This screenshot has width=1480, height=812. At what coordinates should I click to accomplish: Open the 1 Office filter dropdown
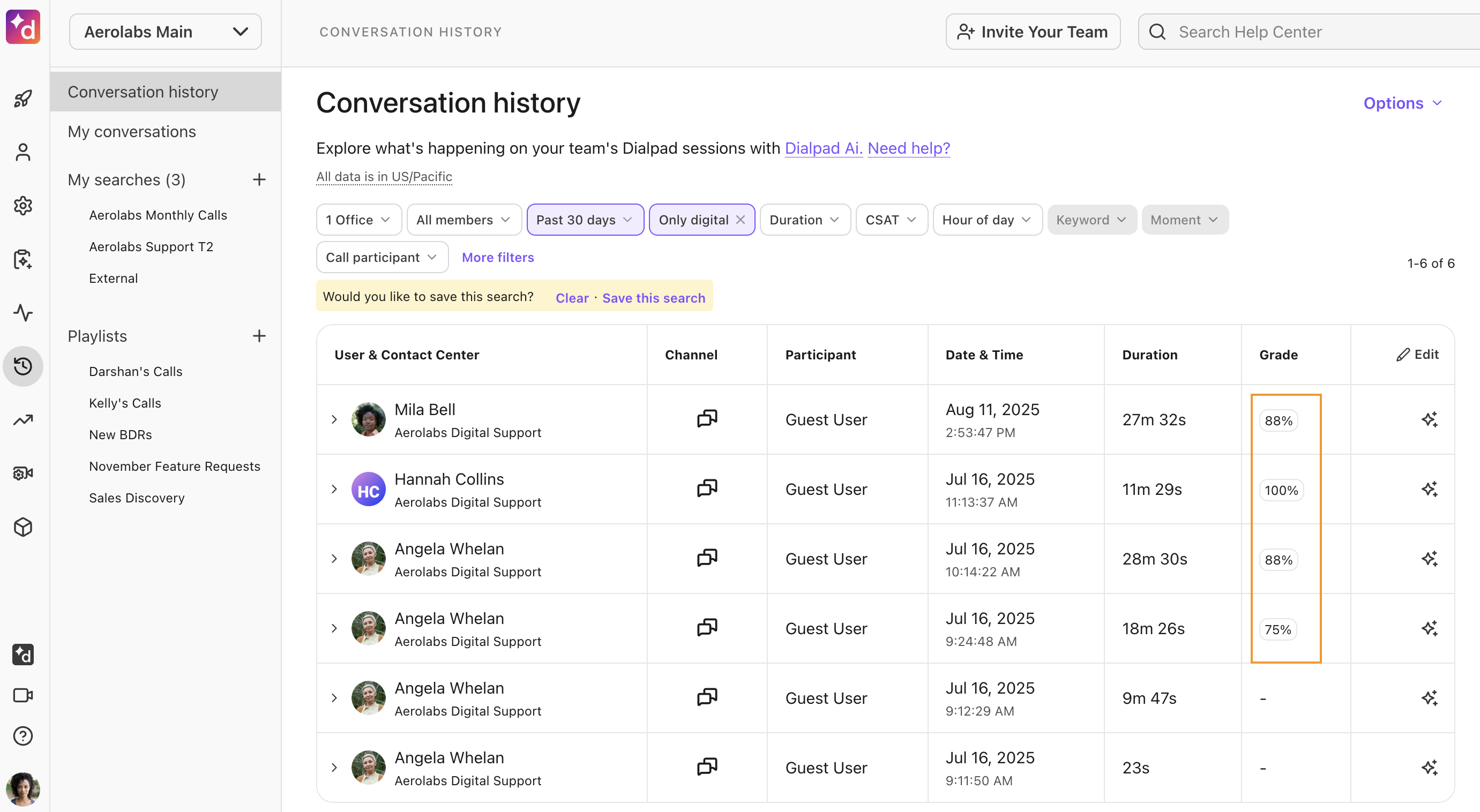(359, 220)
